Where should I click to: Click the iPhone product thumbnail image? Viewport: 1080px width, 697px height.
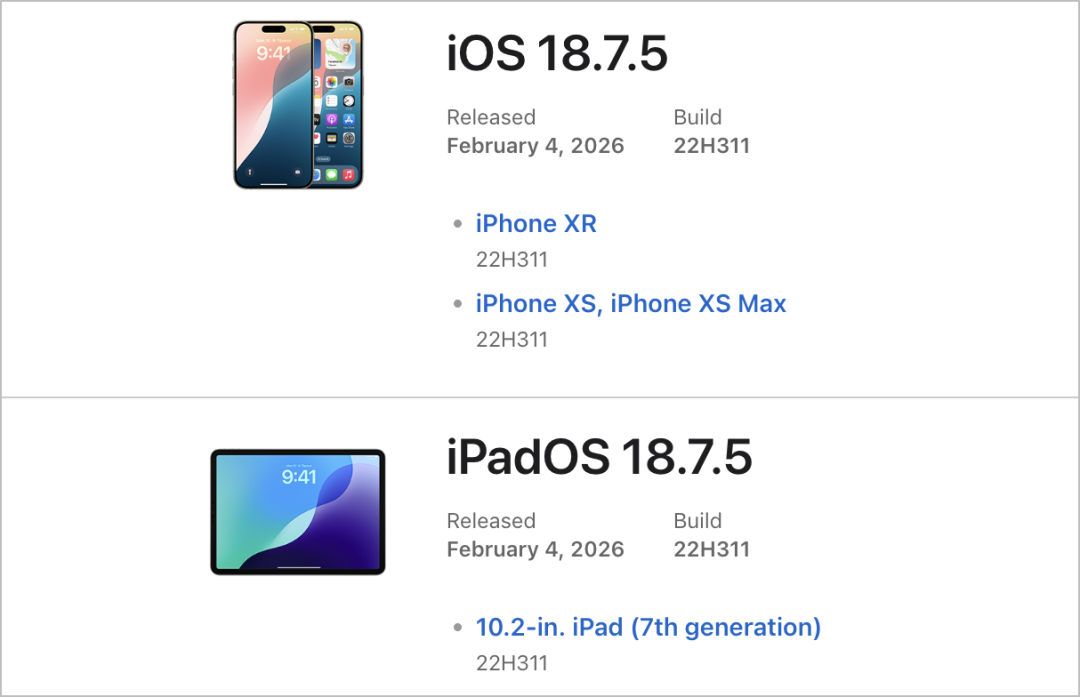pyautogui.click(x=298, y=103)
